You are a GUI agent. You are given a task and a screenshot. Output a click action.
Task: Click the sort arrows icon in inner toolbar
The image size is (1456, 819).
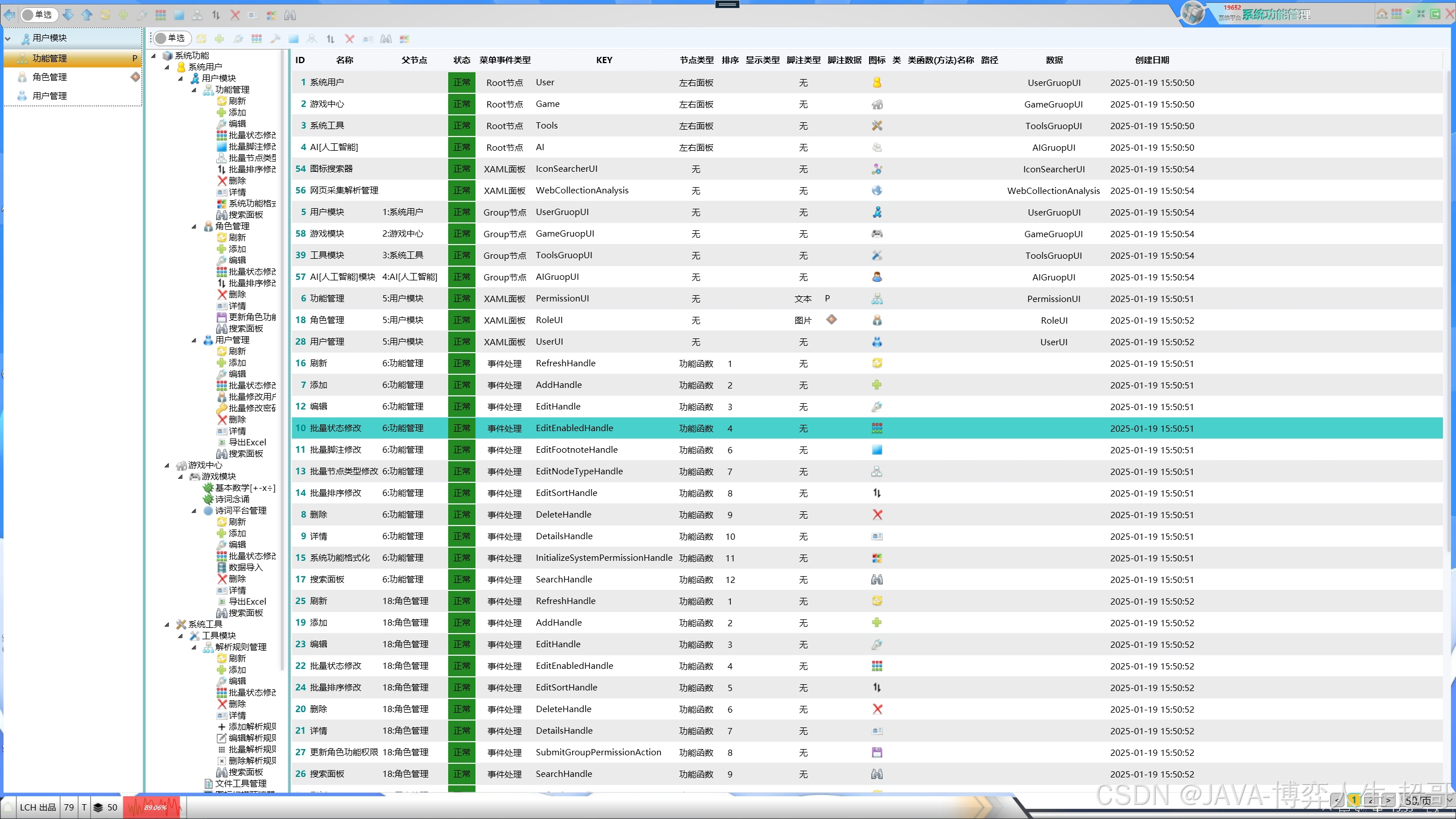330,39
